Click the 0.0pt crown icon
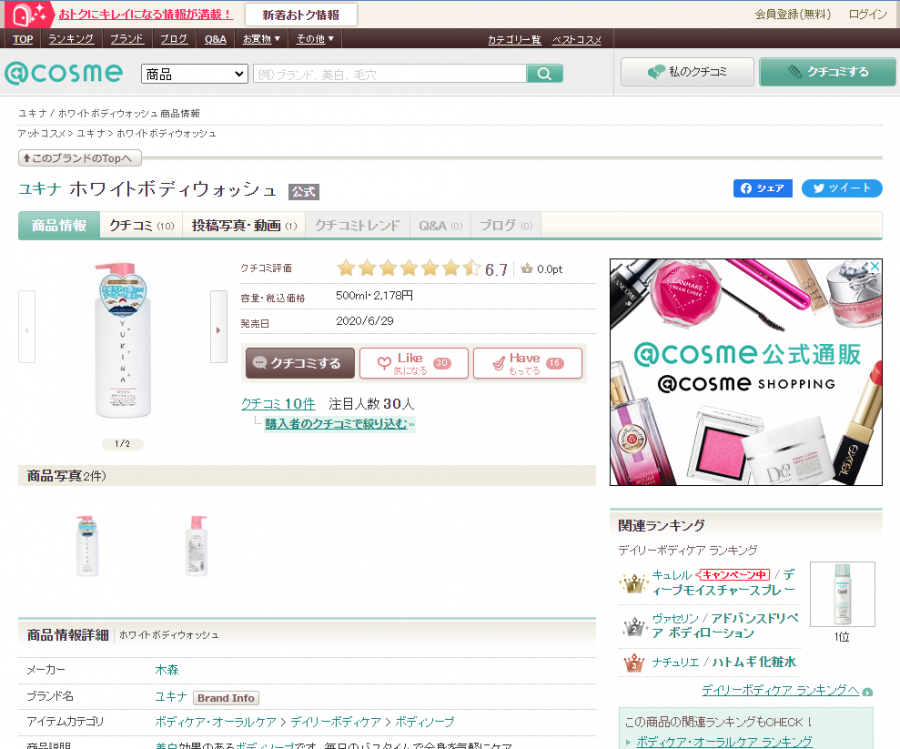Image resolution: width=900 pixels, height=749 pixels. [526, 269]
